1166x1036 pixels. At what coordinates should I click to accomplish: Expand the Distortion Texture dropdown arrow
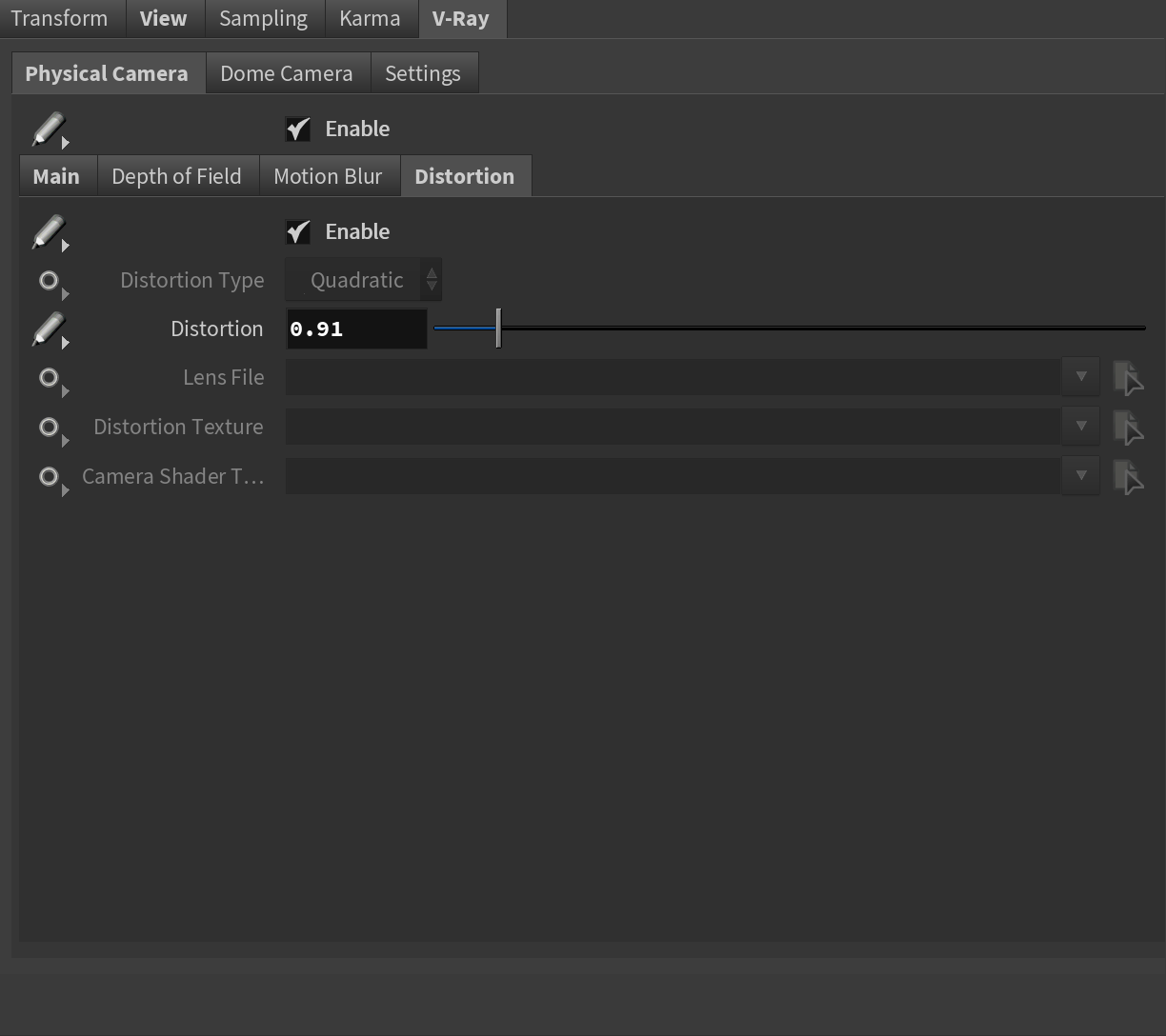click(x=1080, y=427)
